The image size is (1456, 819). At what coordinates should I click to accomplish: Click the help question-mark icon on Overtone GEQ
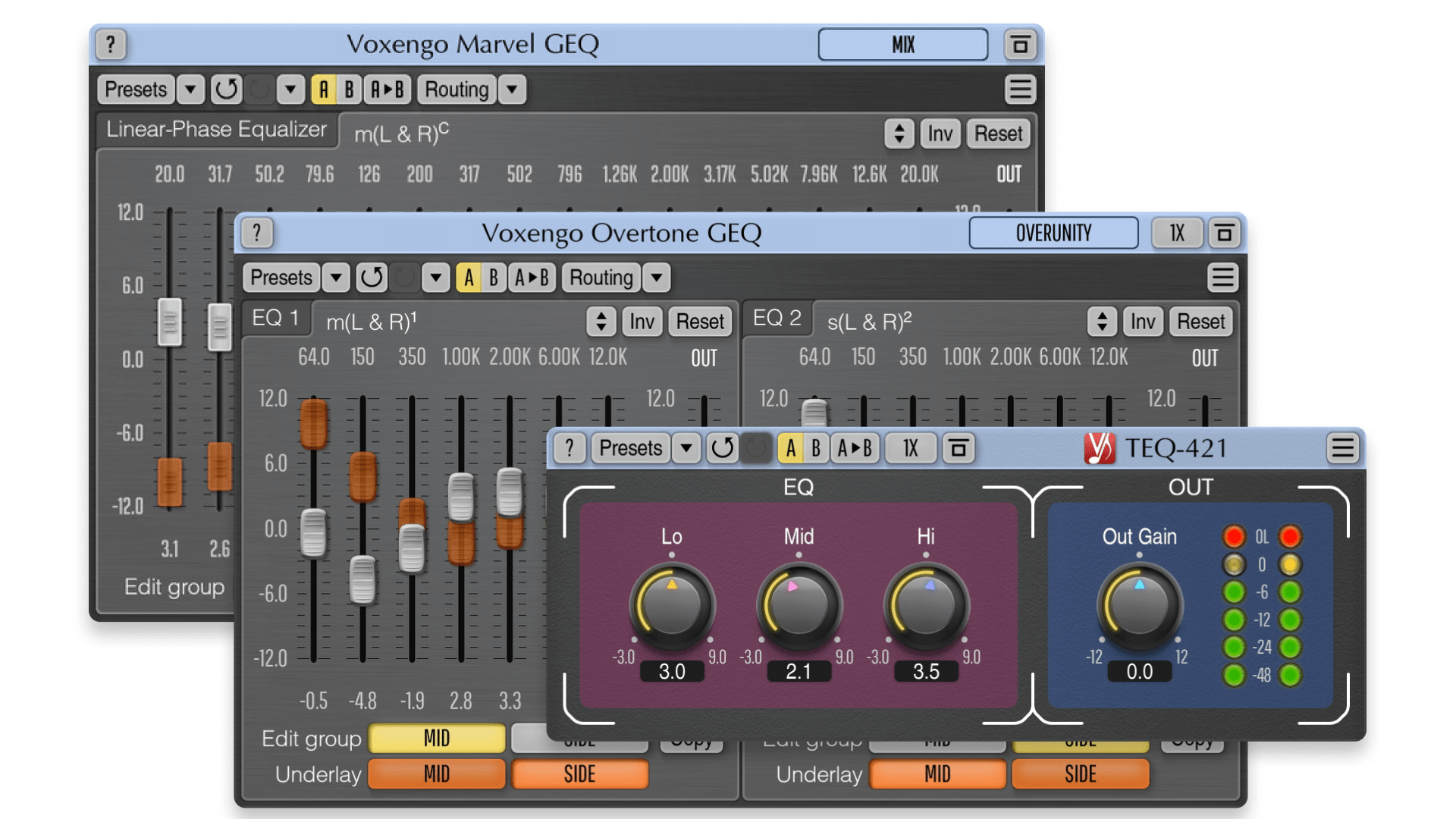click(x=256, y=233)
